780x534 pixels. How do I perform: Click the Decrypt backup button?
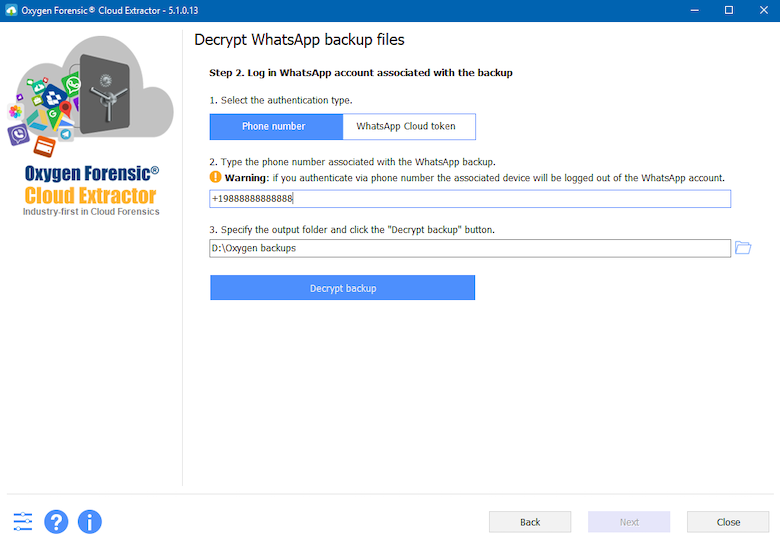[342, 288]
